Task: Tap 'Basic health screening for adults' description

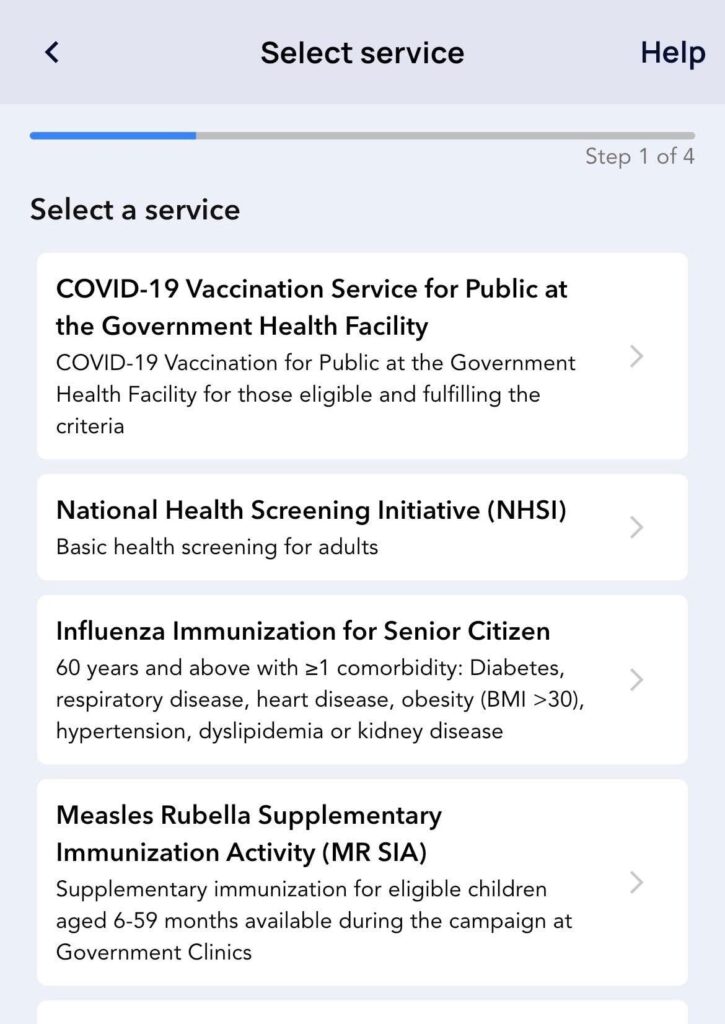Action: tap(217, 547)
